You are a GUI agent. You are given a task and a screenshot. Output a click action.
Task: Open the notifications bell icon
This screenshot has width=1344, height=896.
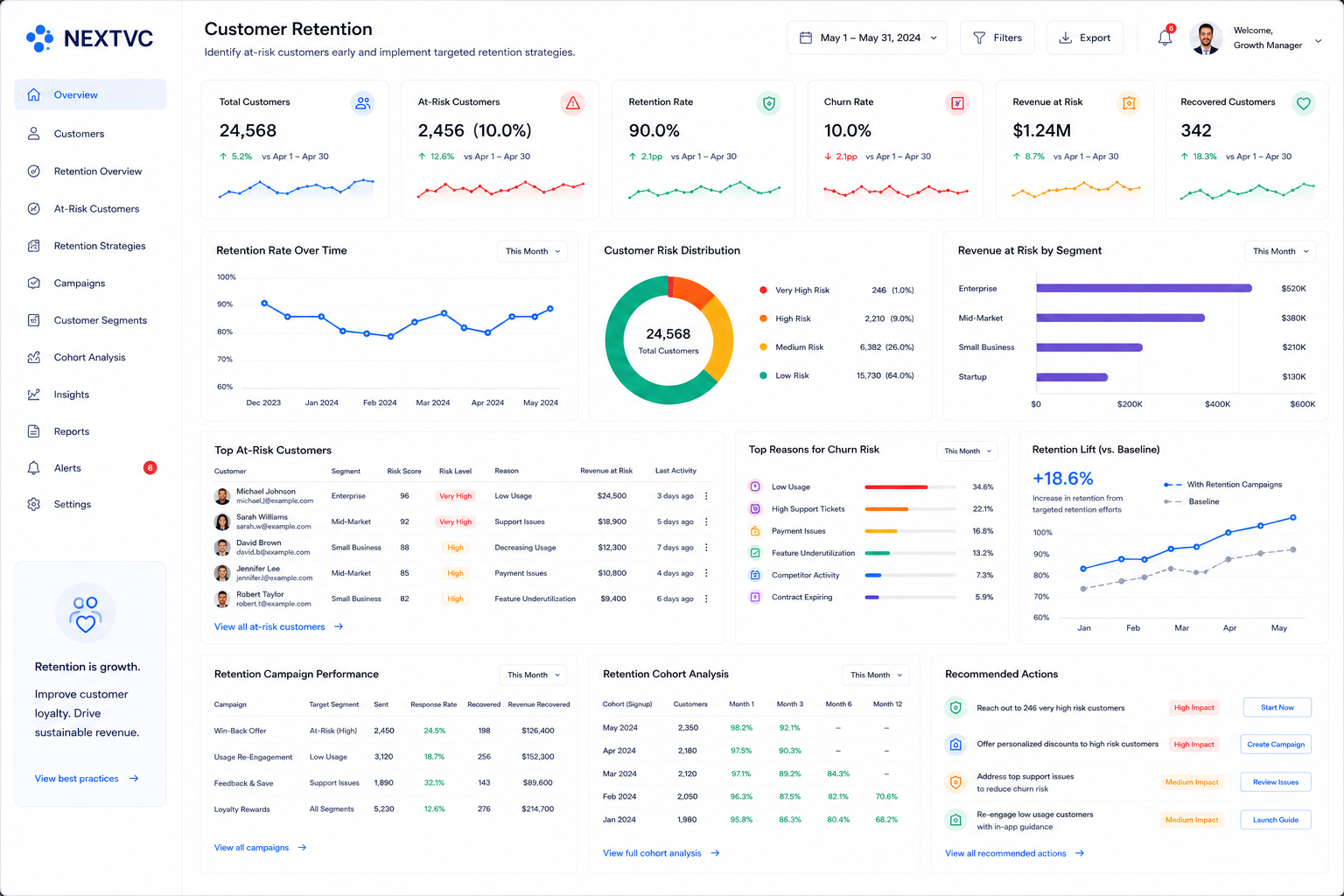coord(1165,38)
